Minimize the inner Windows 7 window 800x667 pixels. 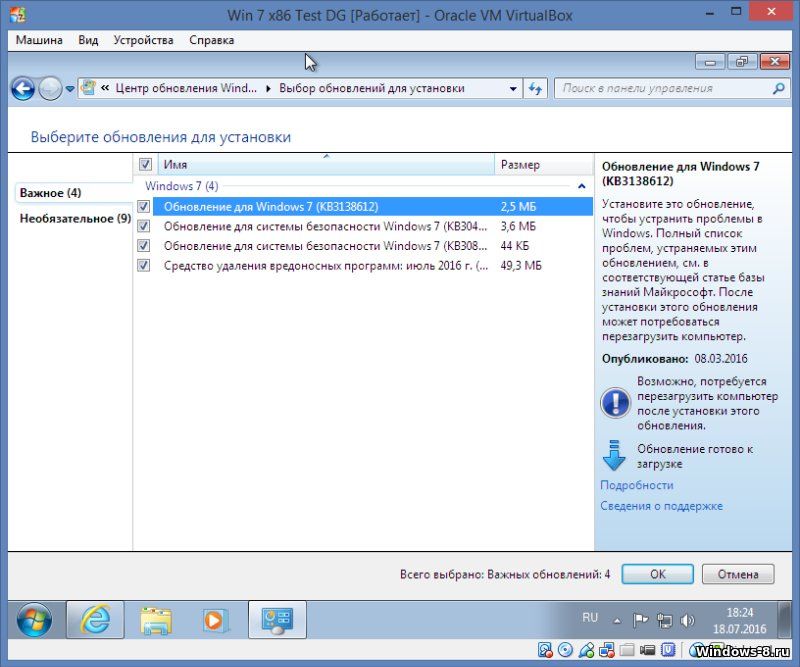click(x=710, y=62)
